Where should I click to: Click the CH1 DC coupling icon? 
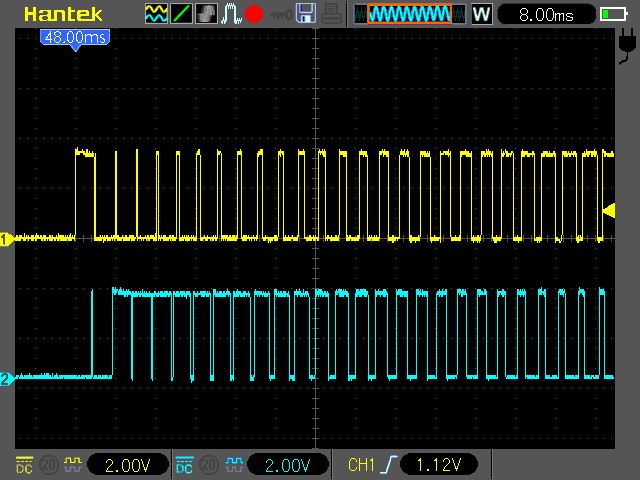(x=24, y=464)
